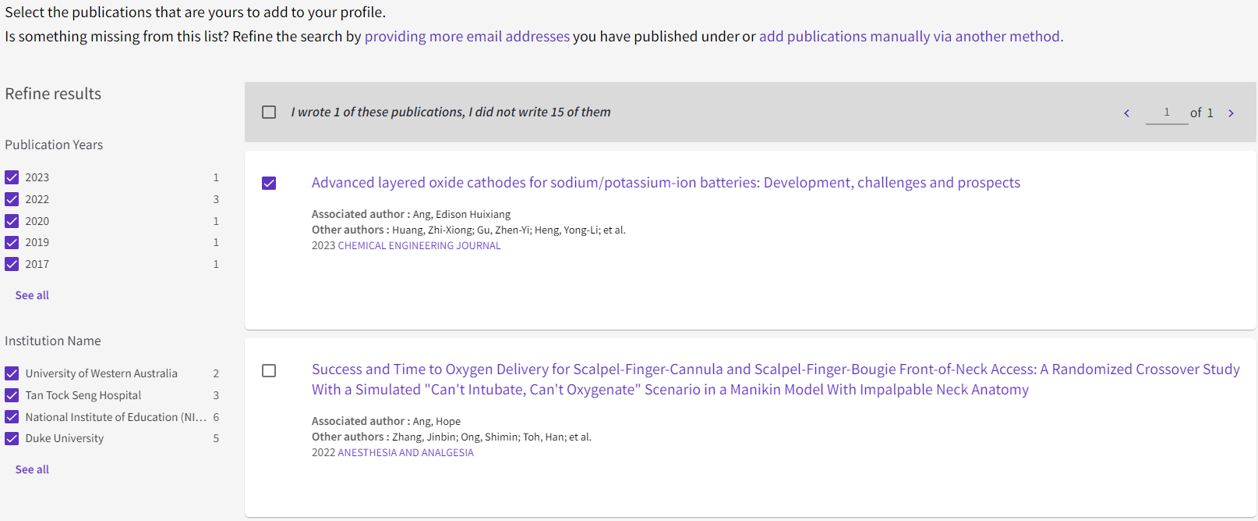Viewport: 1258px width, 521px height.
Task: Click the page number input field
Action: 1166,113
